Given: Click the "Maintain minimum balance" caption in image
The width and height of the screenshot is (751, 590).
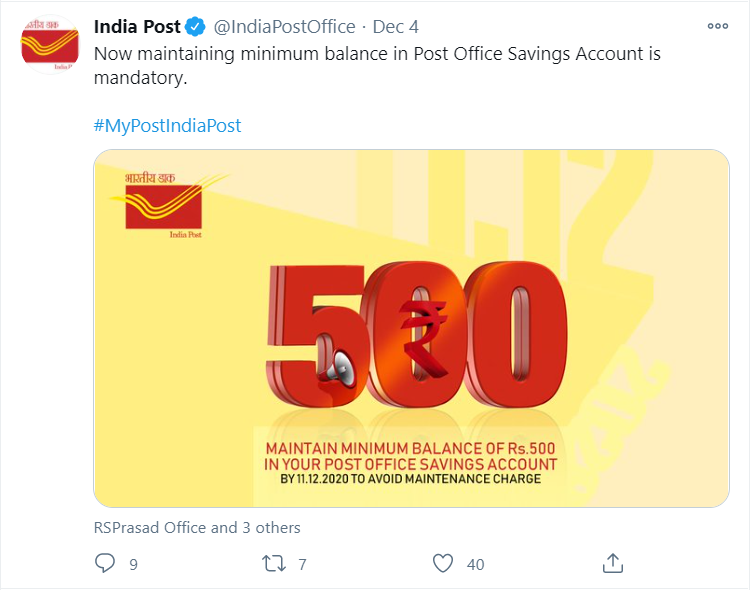Looking at the screenshot, I should point(411,454).
